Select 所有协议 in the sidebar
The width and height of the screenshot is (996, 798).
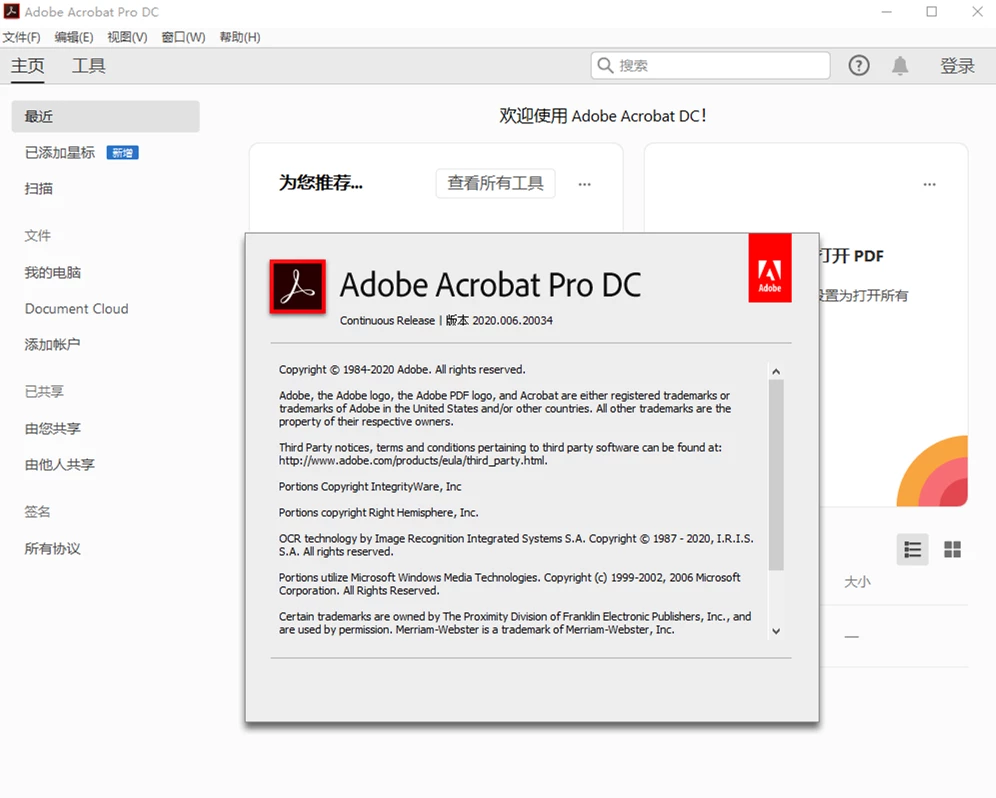tap(53, 548)
